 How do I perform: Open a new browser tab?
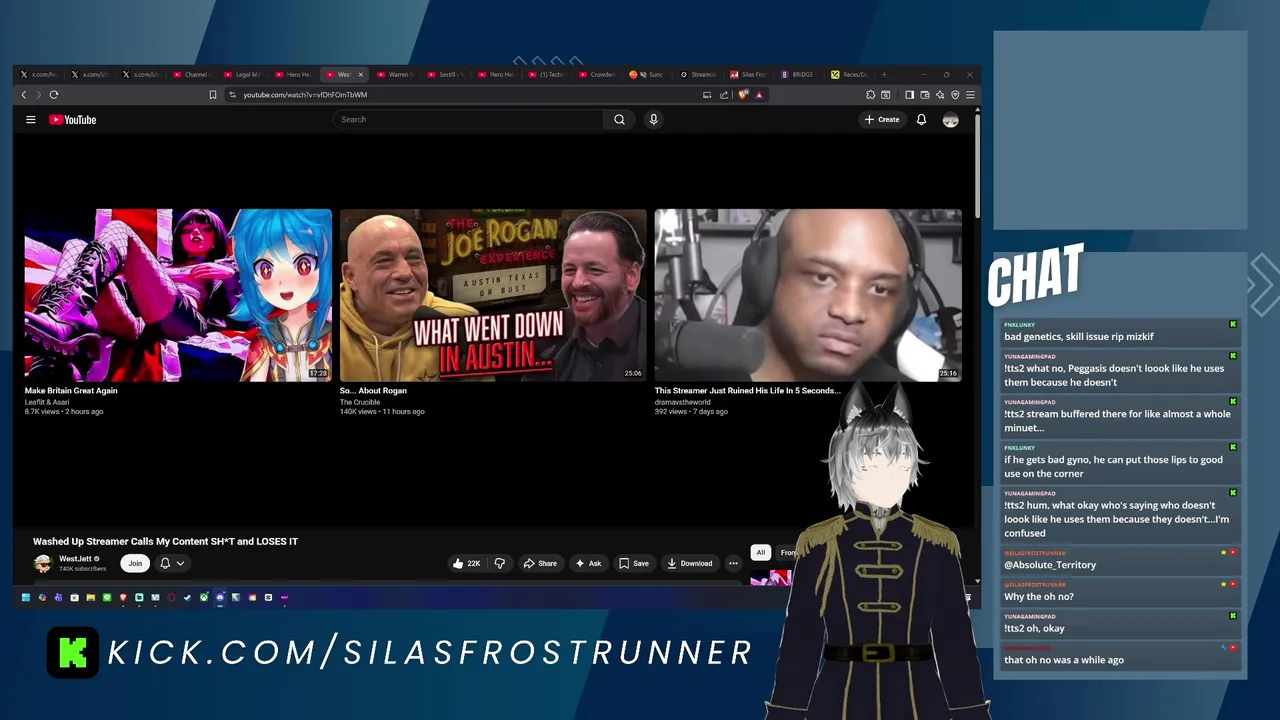884,75
